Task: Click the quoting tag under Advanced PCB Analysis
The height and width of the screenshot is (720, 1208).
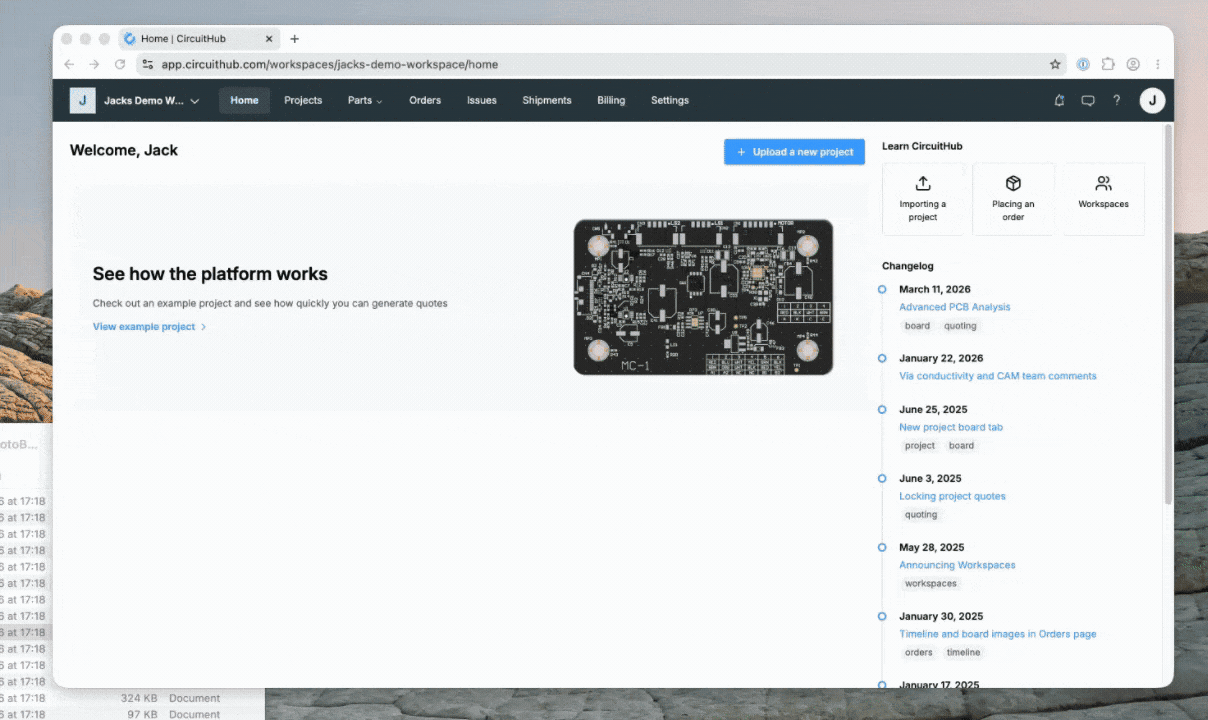Action: [x=960, y=326]
